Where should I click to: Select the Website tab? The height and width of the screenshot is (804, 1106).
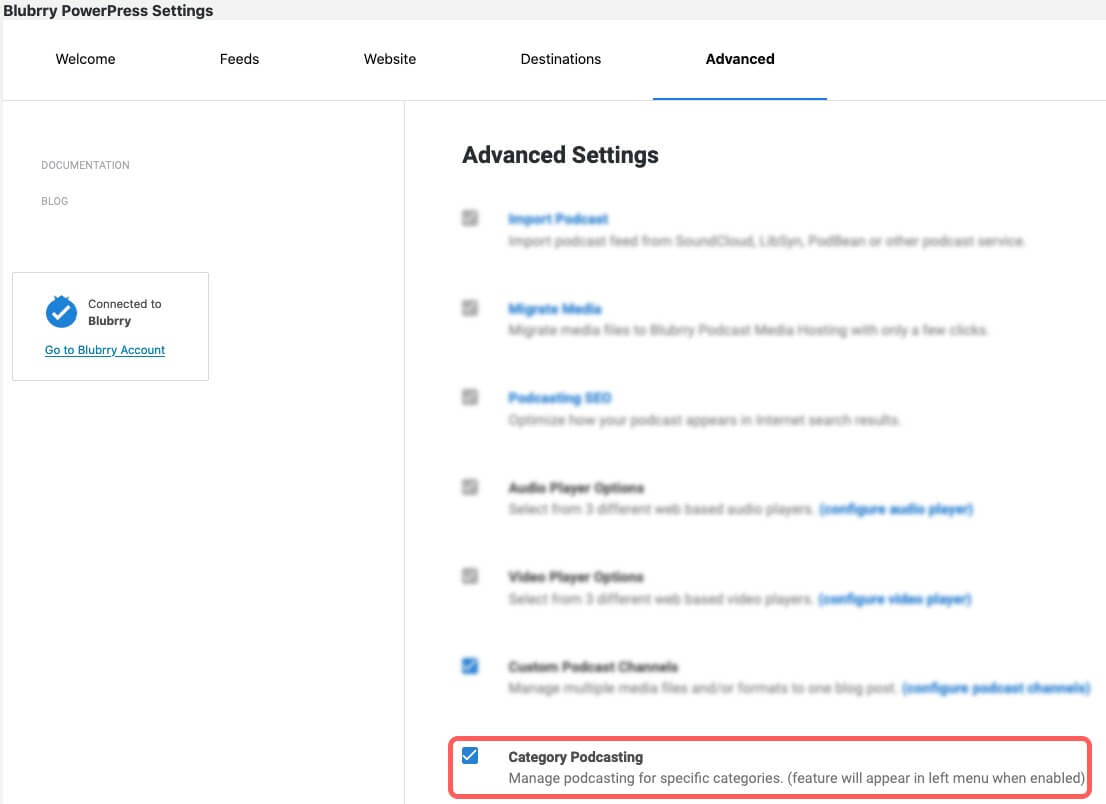pos(389,59)
